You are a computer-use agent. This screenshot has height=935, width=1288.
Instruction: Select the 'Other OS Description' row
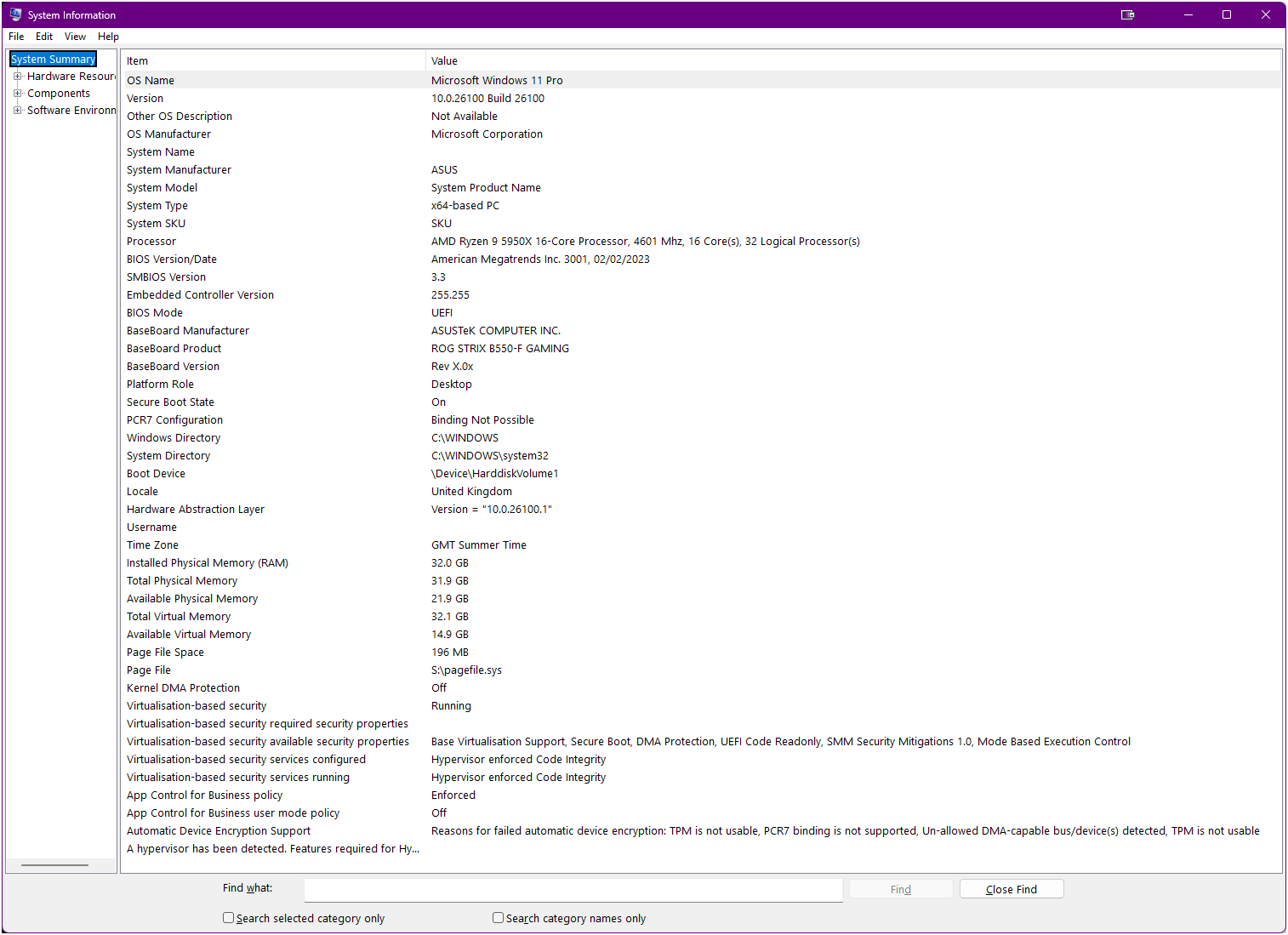pos(701,116)
